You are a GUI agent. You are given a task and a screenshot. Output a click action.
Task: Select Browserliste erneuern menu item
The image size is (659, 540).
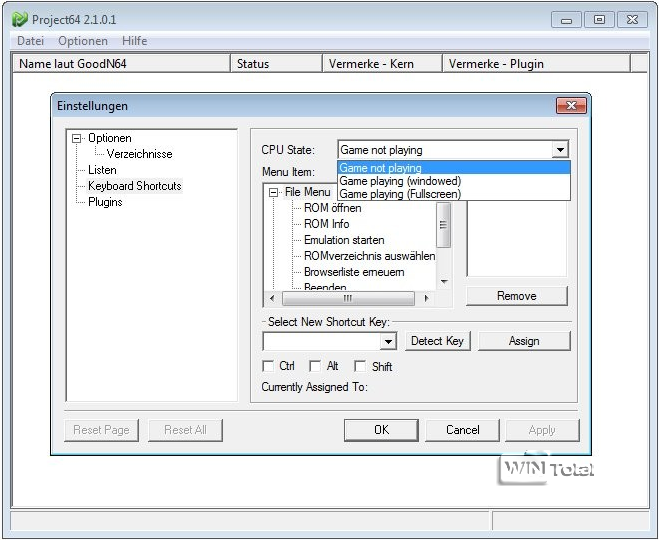tap(354, 272)
